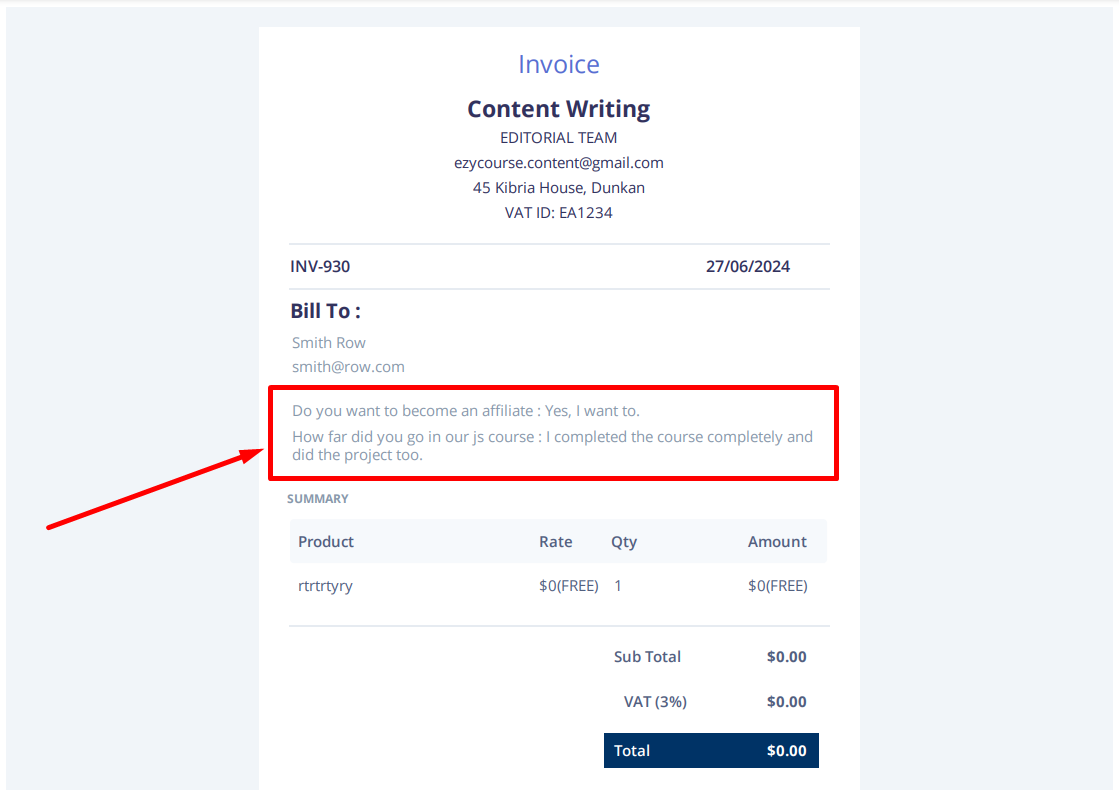This screenshot has height=790, width=1119.
Task: Click invoice number INV-930
Action: (320, 266)
